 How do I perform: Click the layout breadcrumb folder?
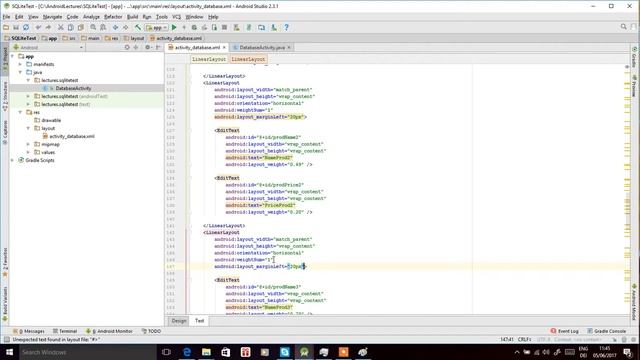coord(134,38)
